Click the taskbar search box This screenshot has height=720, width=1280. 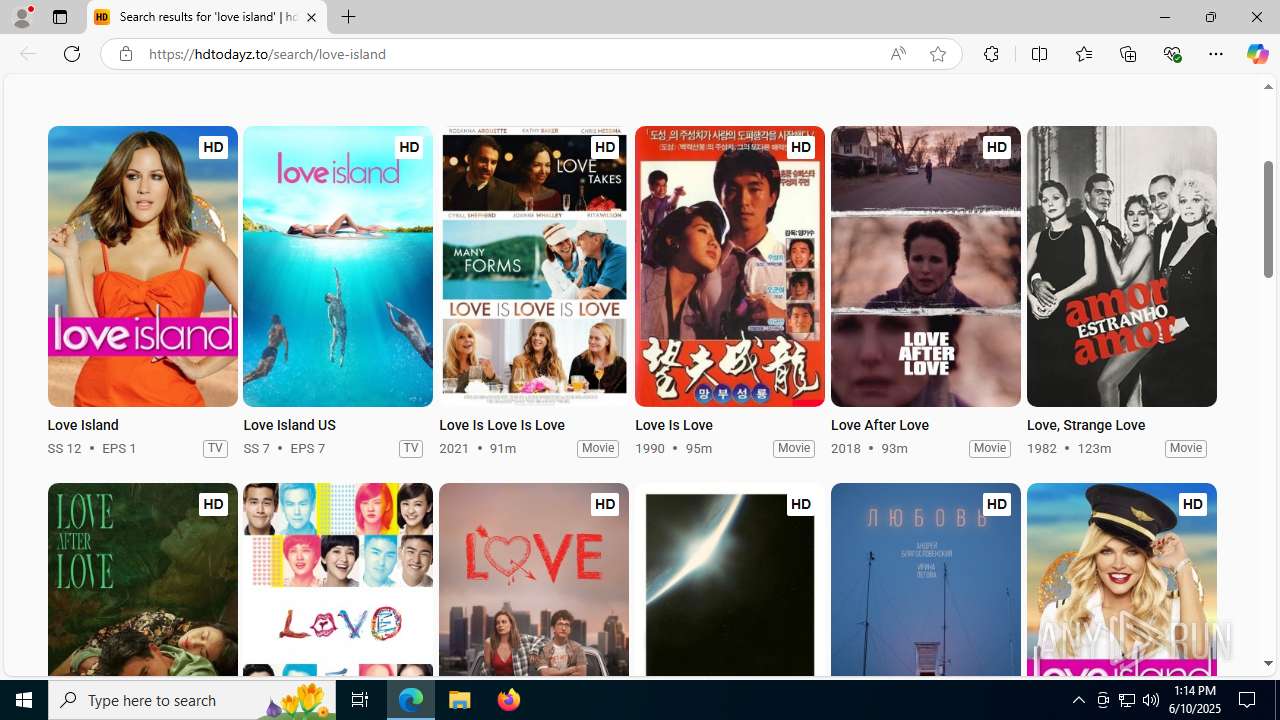click(x=192, y=700)
